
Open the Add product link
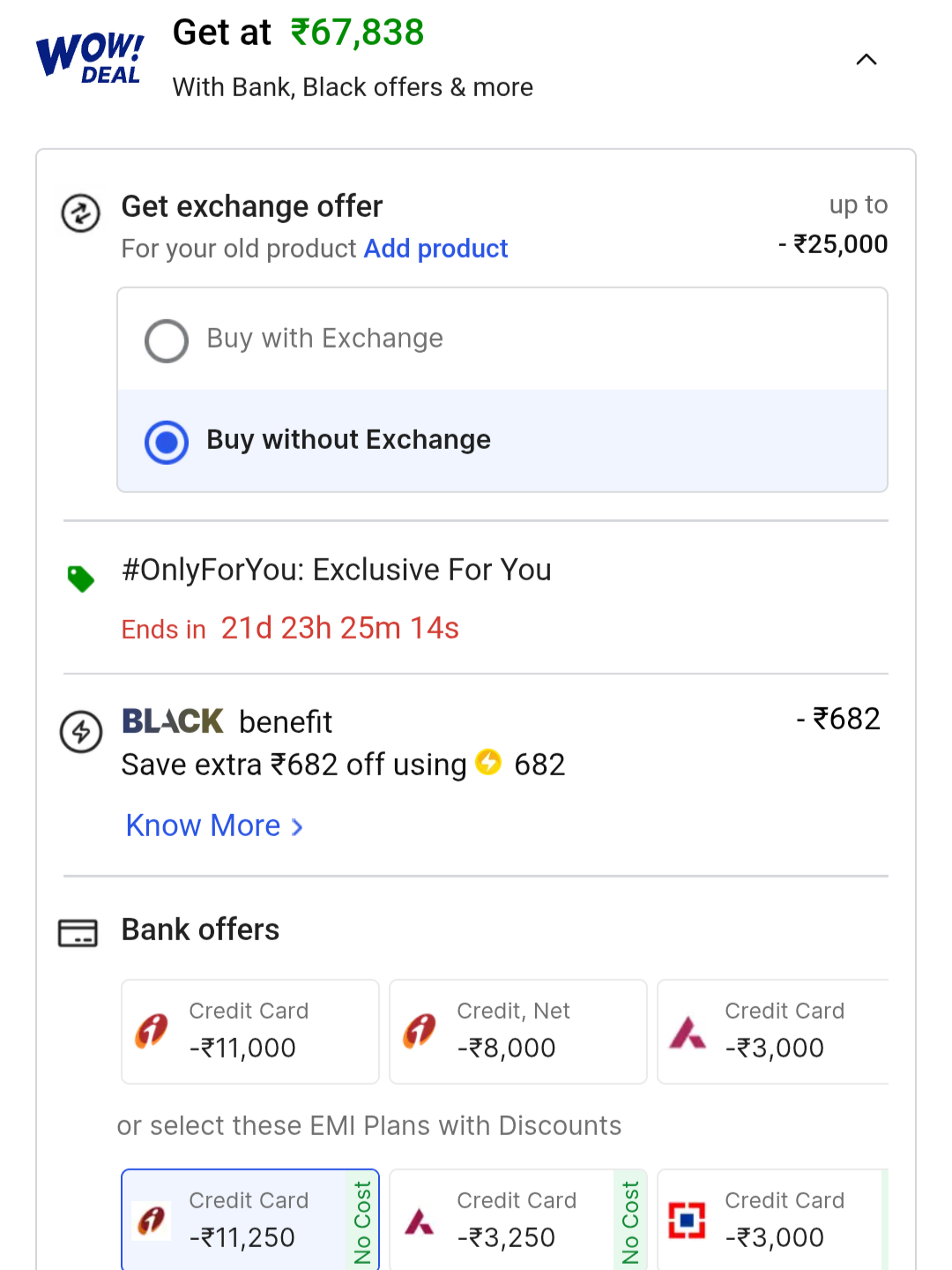click(x=435, y=249)
